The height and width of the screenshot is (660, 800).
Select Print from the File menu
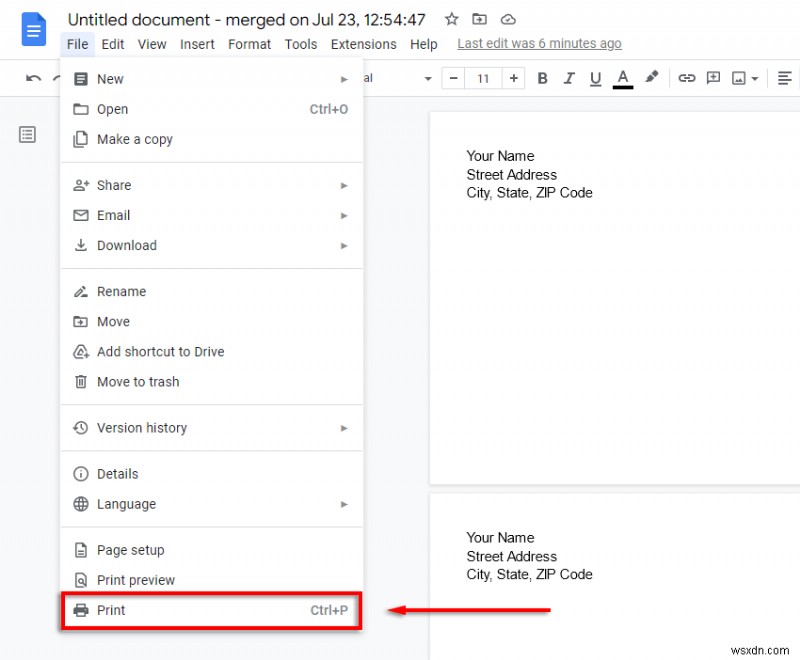tap(111, 610)
